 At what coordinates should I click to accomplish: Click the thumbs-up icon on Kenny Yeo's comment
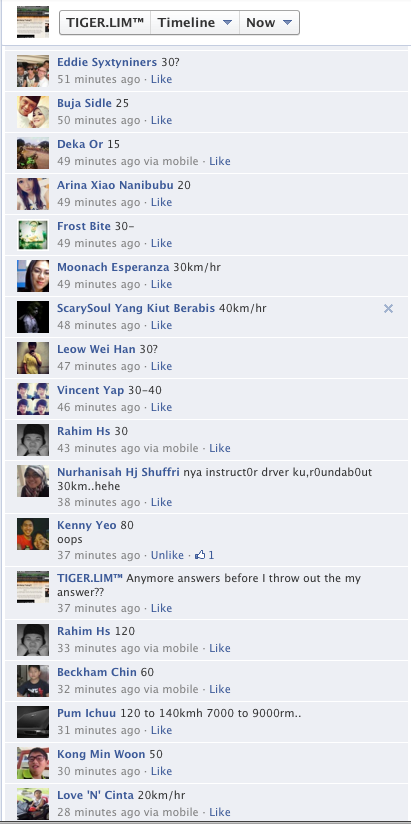click(x=200, y=555)
